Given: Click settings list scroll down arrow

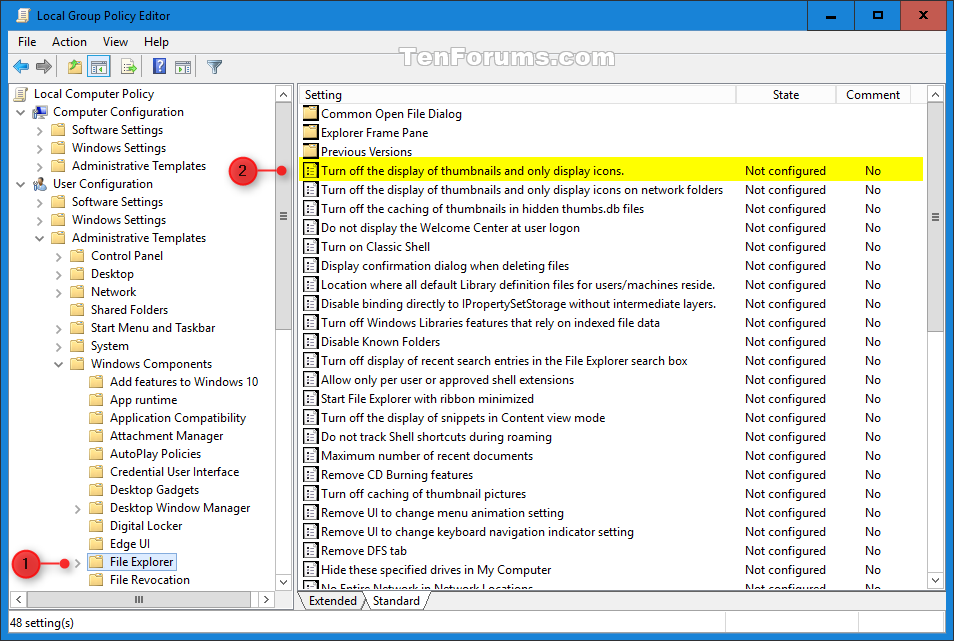Looking at the screenshot, I should click(x=936, y=580).
